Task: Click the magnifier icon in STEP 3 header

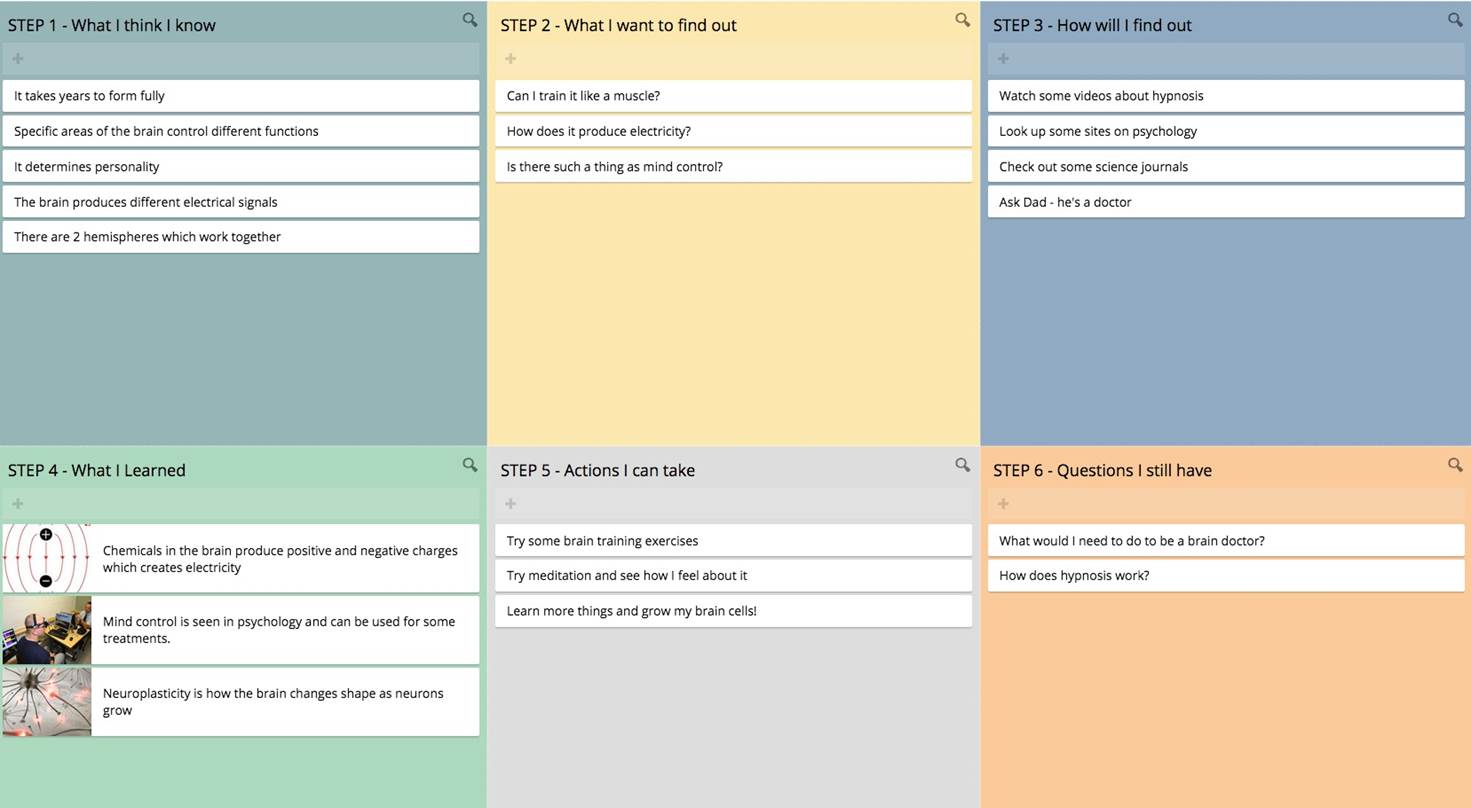Action: tap(1455, 20)
